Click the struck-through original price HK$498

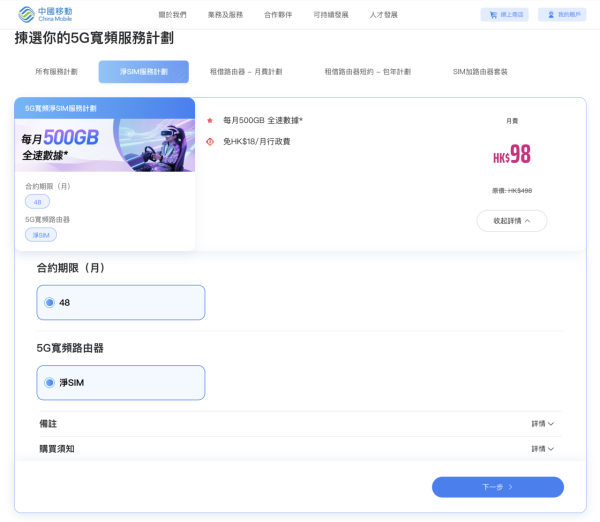click(x=512, y=191)
